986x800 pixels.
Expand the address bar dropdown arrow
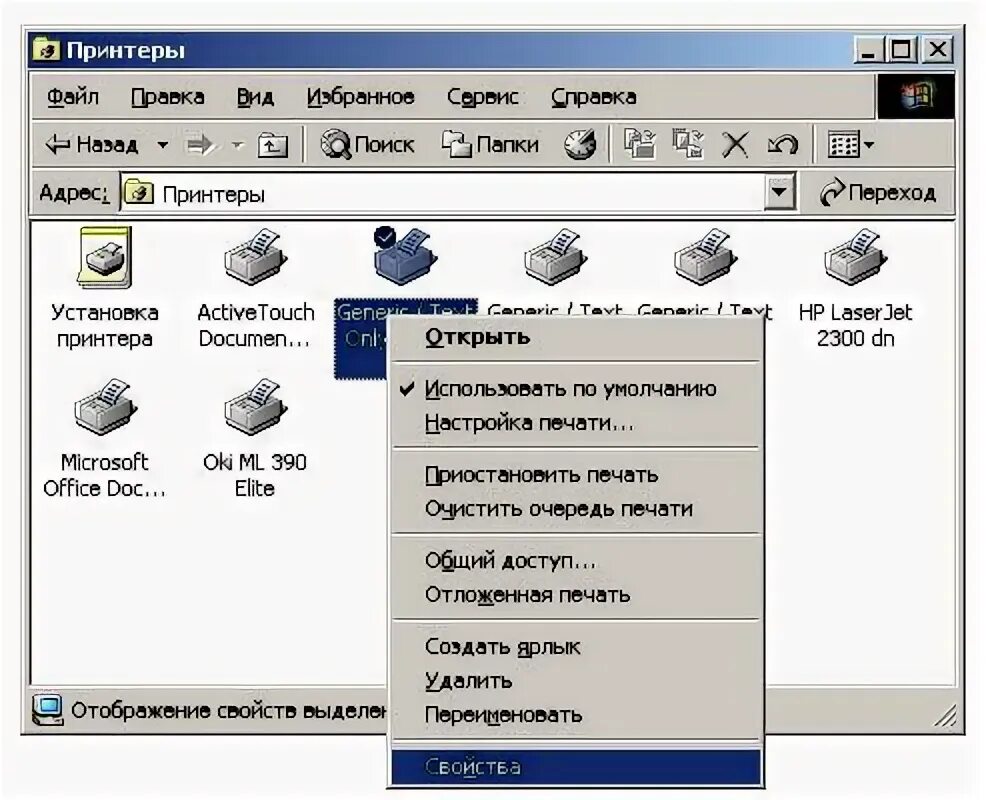[780, 192]
